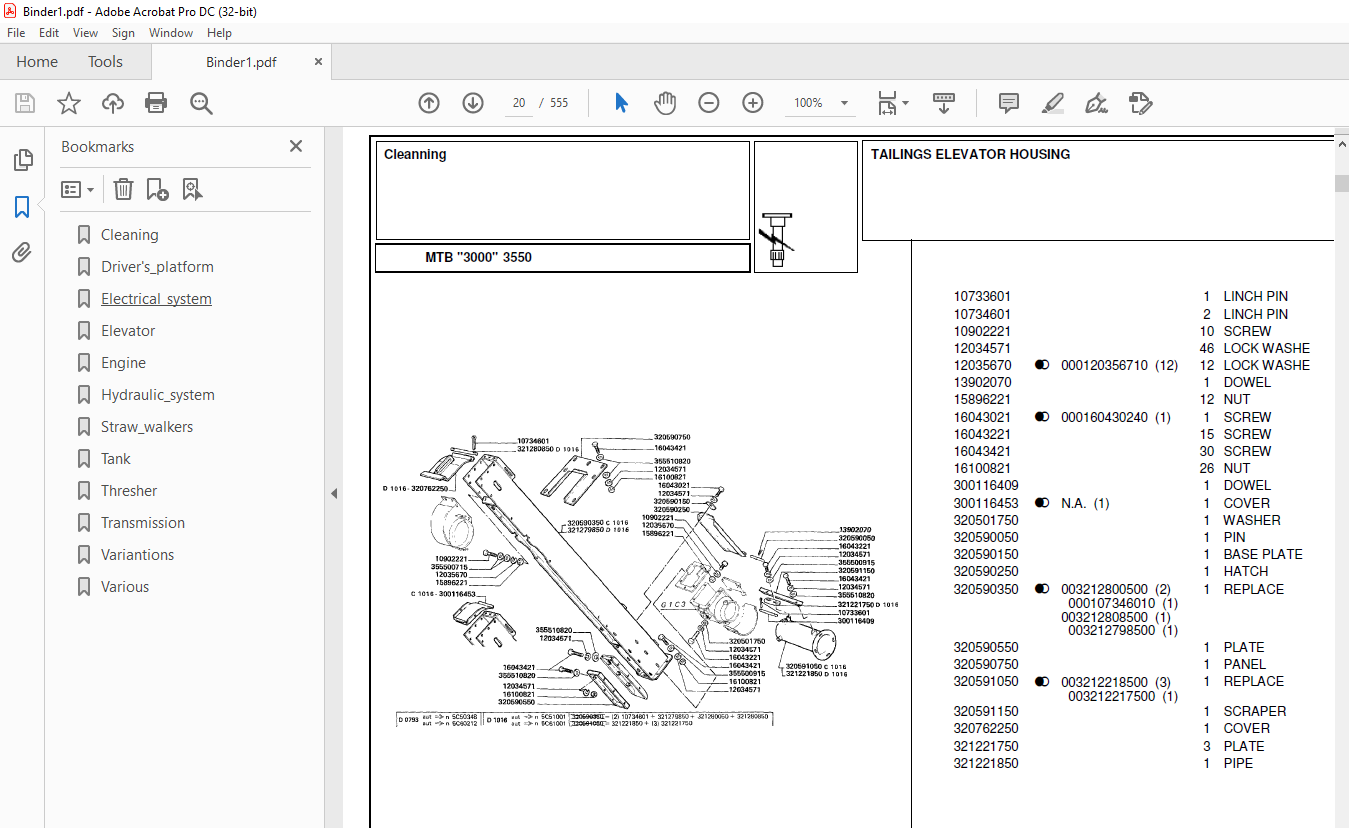Open the find text magnifier tool
This screenshot has height=828, width=1349.
click(x=201, y=103)
